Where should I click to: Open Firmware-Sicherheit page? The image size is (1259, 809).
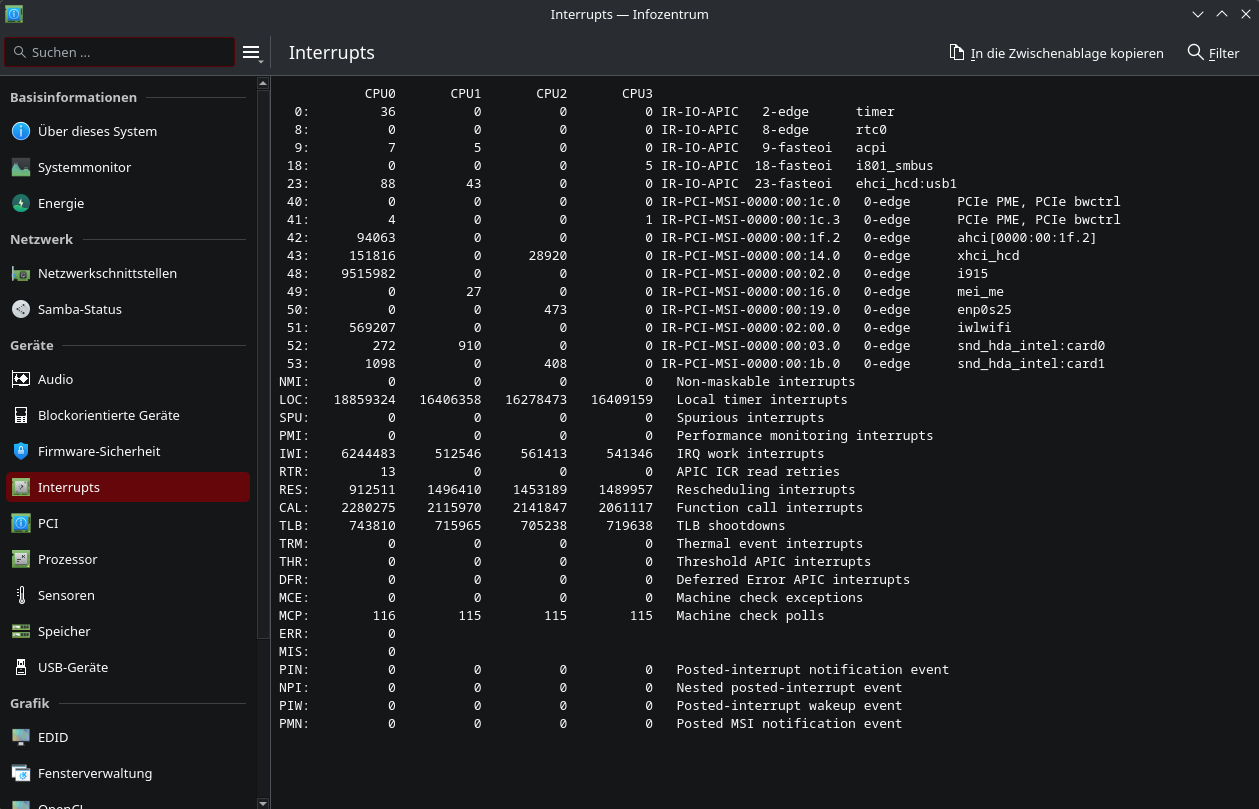[x=128, y=451]
